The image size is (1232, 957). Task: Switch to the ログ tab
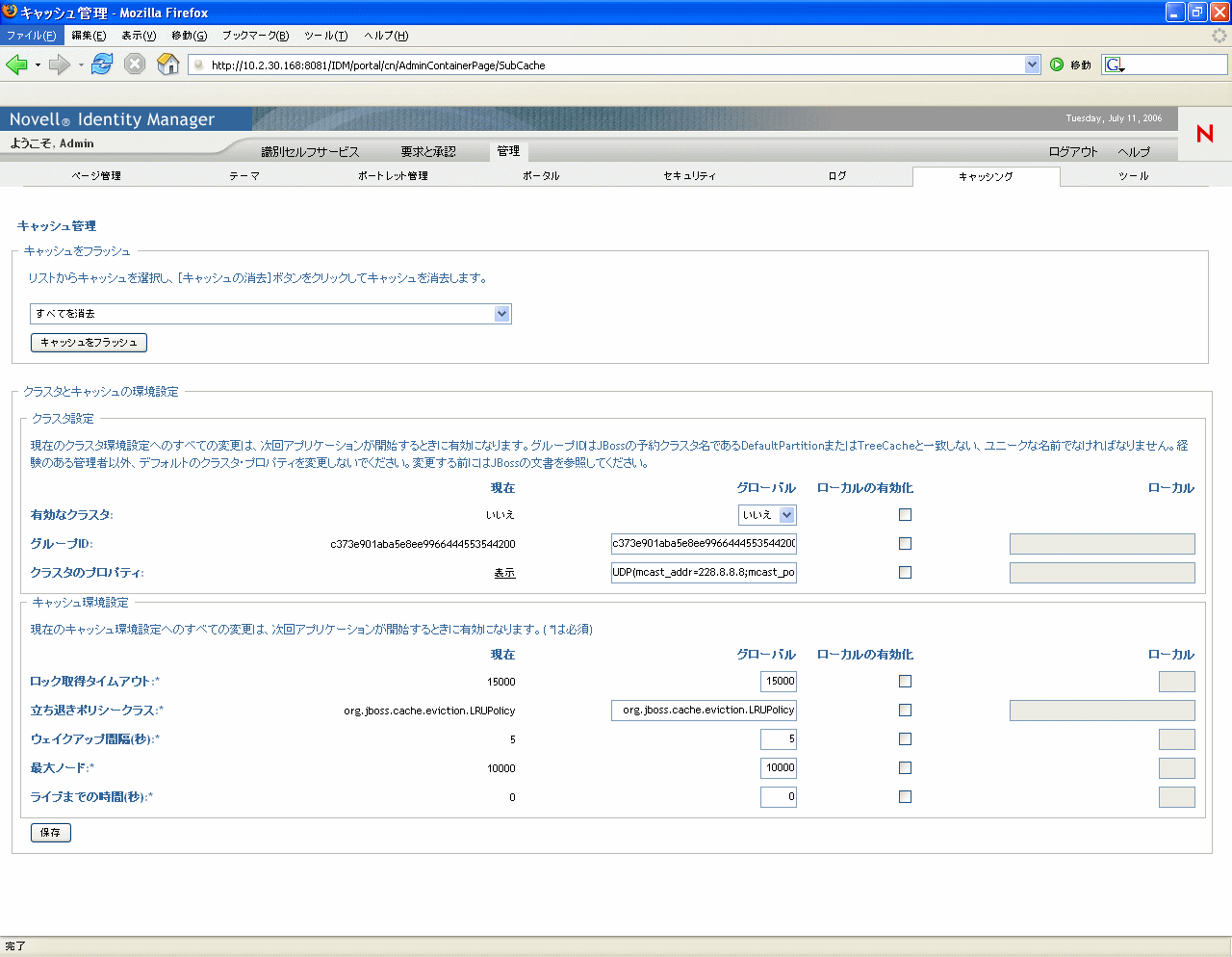point(837,176)
